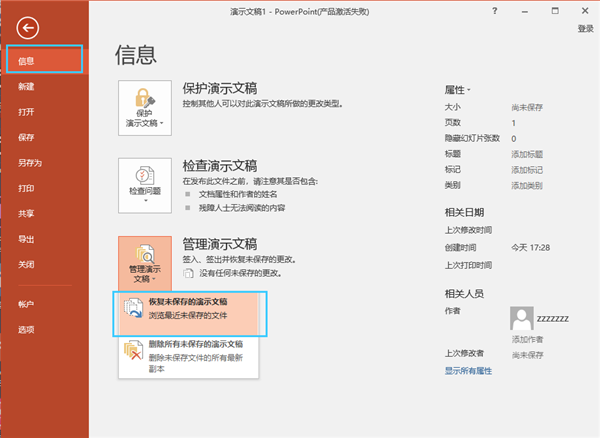Click 登录 to sign in
Screen dimensions: 600x438
click(x=585, y=29)
